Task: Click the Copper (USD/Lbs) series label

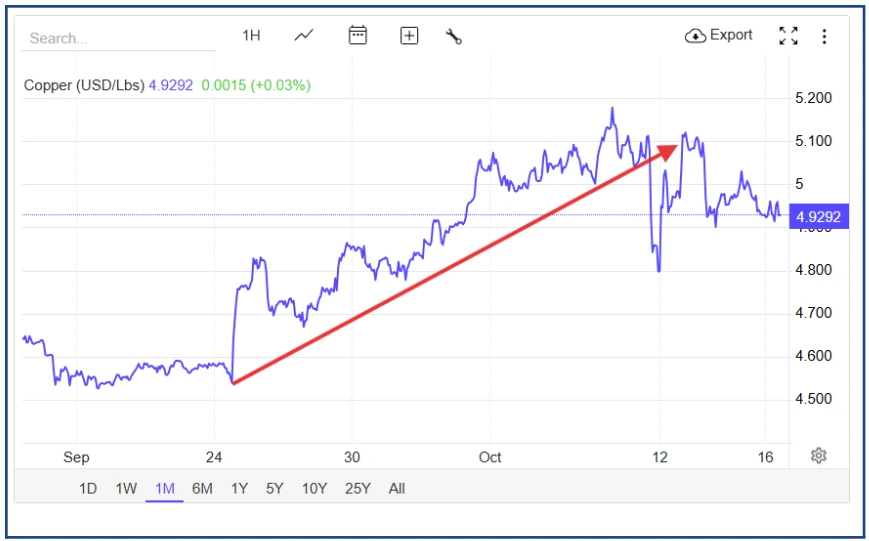Action: [x=84, y=86]
